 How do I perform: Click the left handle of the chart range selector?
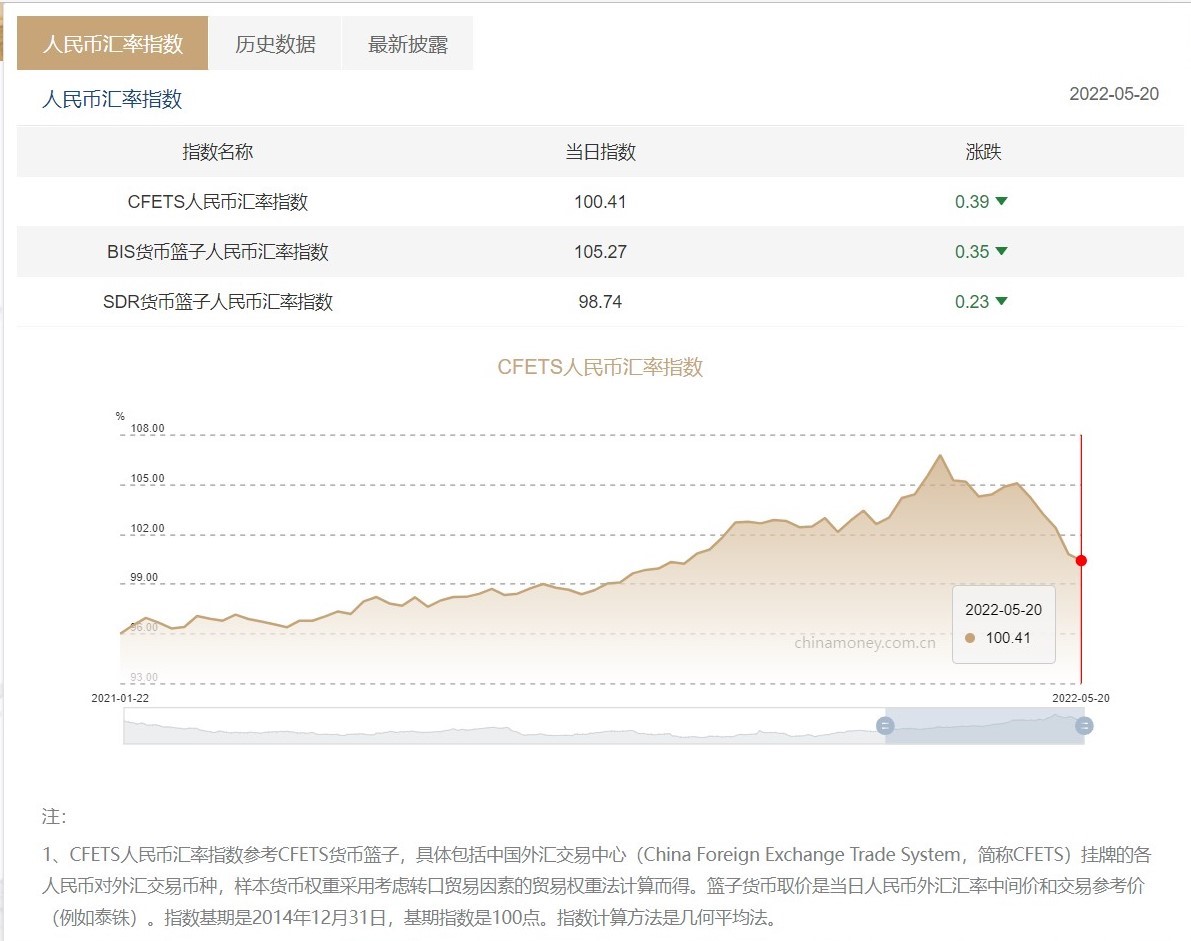click(885, 726)
